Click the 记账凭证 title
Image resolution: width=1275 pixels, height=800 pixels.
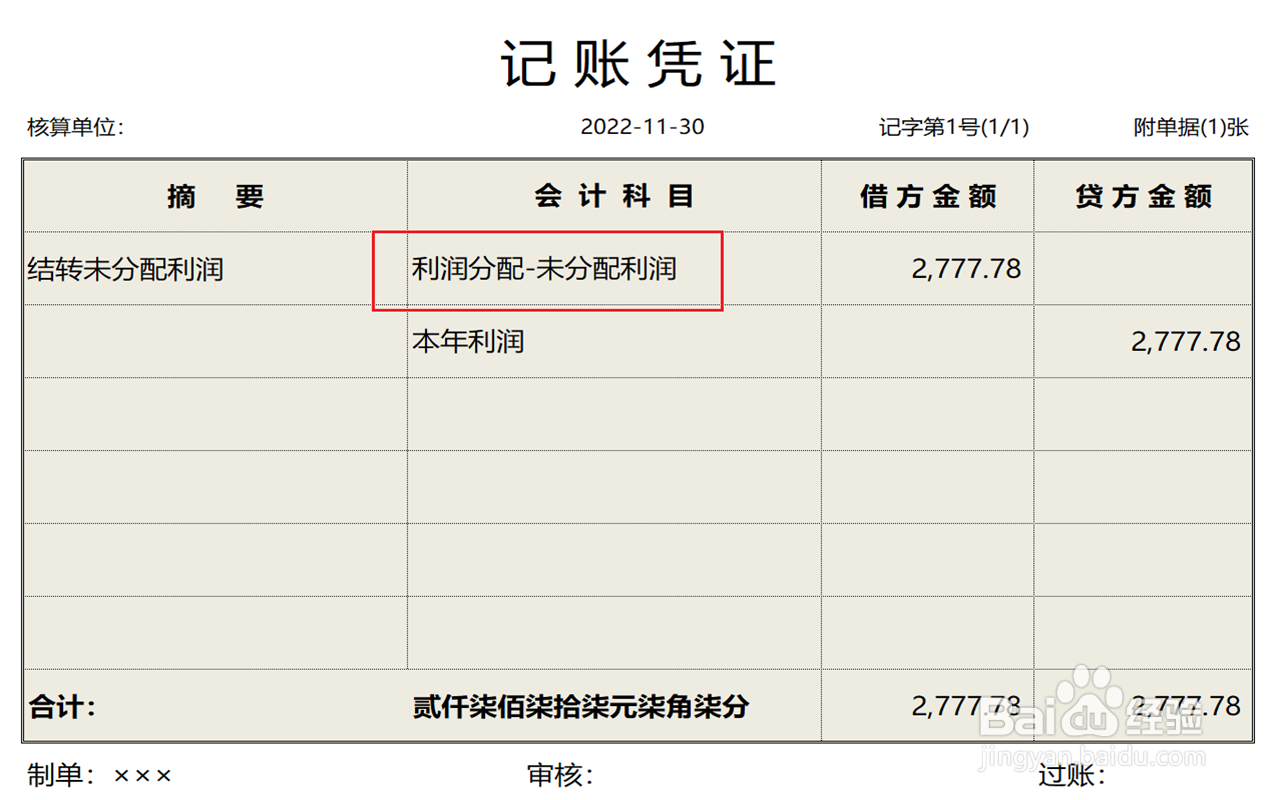point(638,64)
